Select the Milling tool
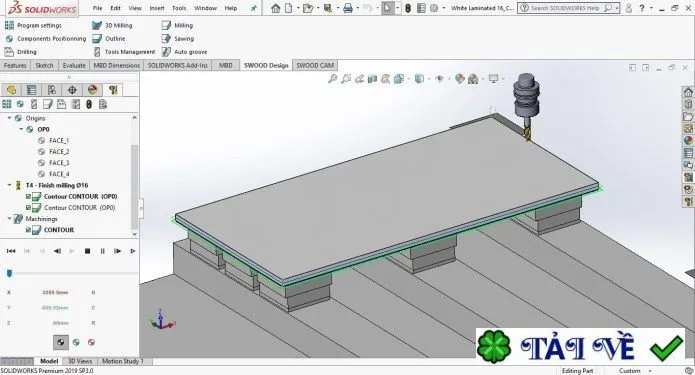 (177, 25)
